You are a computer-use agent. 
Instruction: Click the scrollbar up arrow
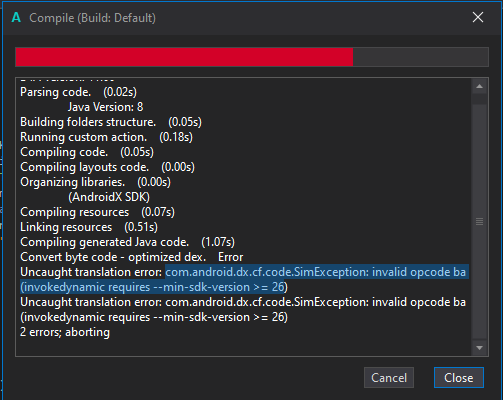[x=479, y=87]
